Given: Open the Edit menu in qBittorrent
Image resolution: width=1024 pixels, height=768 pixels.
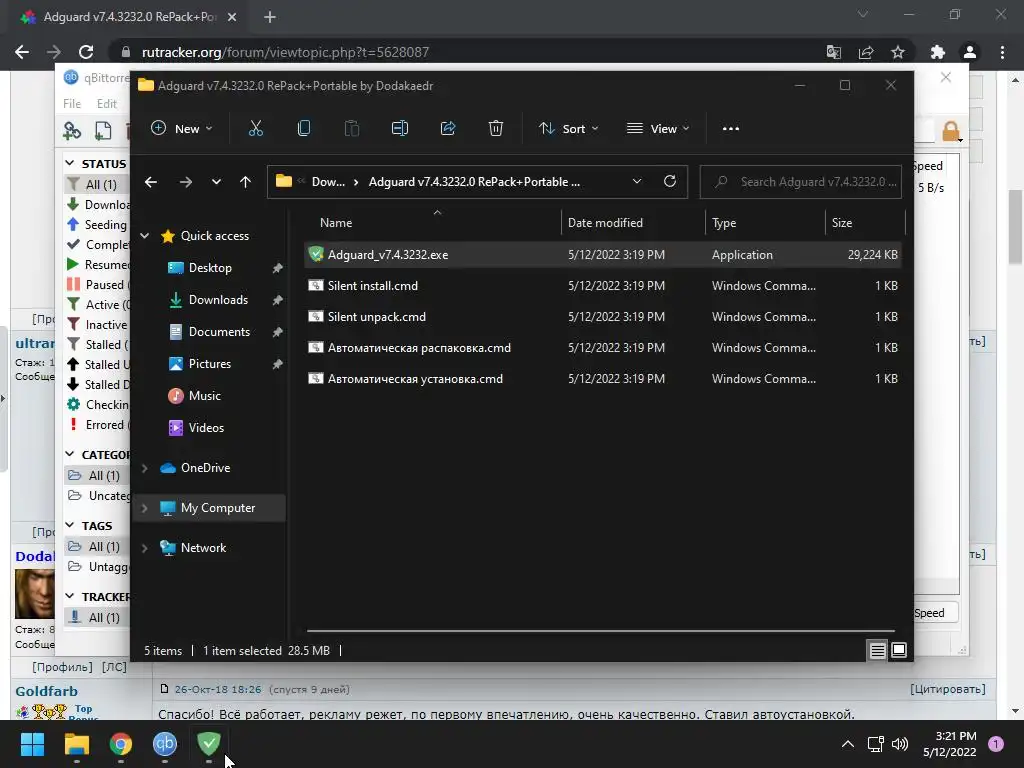Looking at the screenshot, I should coord(106,104).
